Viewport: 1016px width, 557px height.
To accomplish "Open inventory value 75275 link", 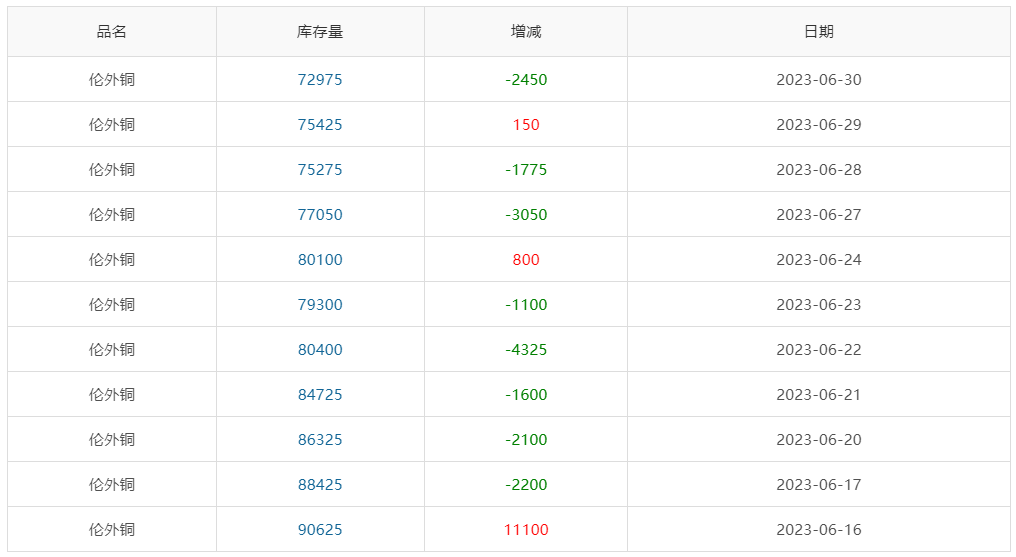I will 320,170.
